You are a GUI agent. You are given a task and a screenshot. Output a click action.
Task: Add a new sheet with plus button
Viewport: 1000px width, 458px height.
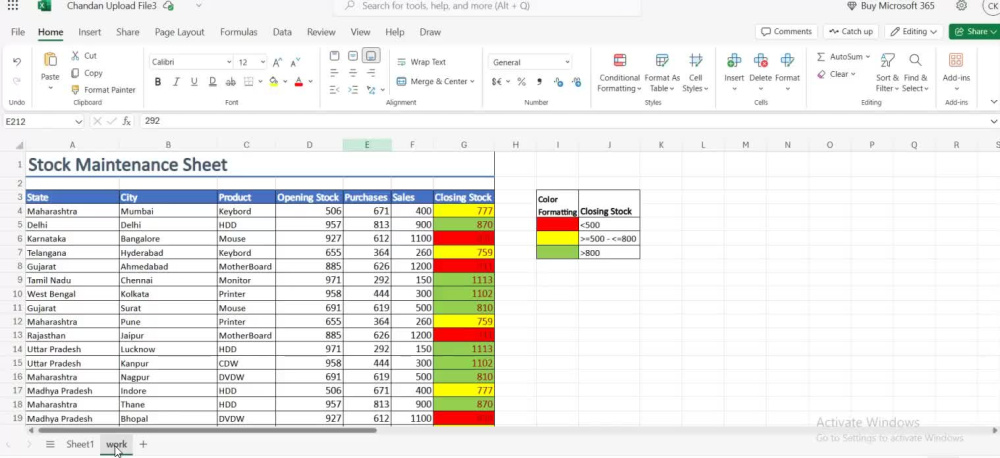tap(143, 445)
